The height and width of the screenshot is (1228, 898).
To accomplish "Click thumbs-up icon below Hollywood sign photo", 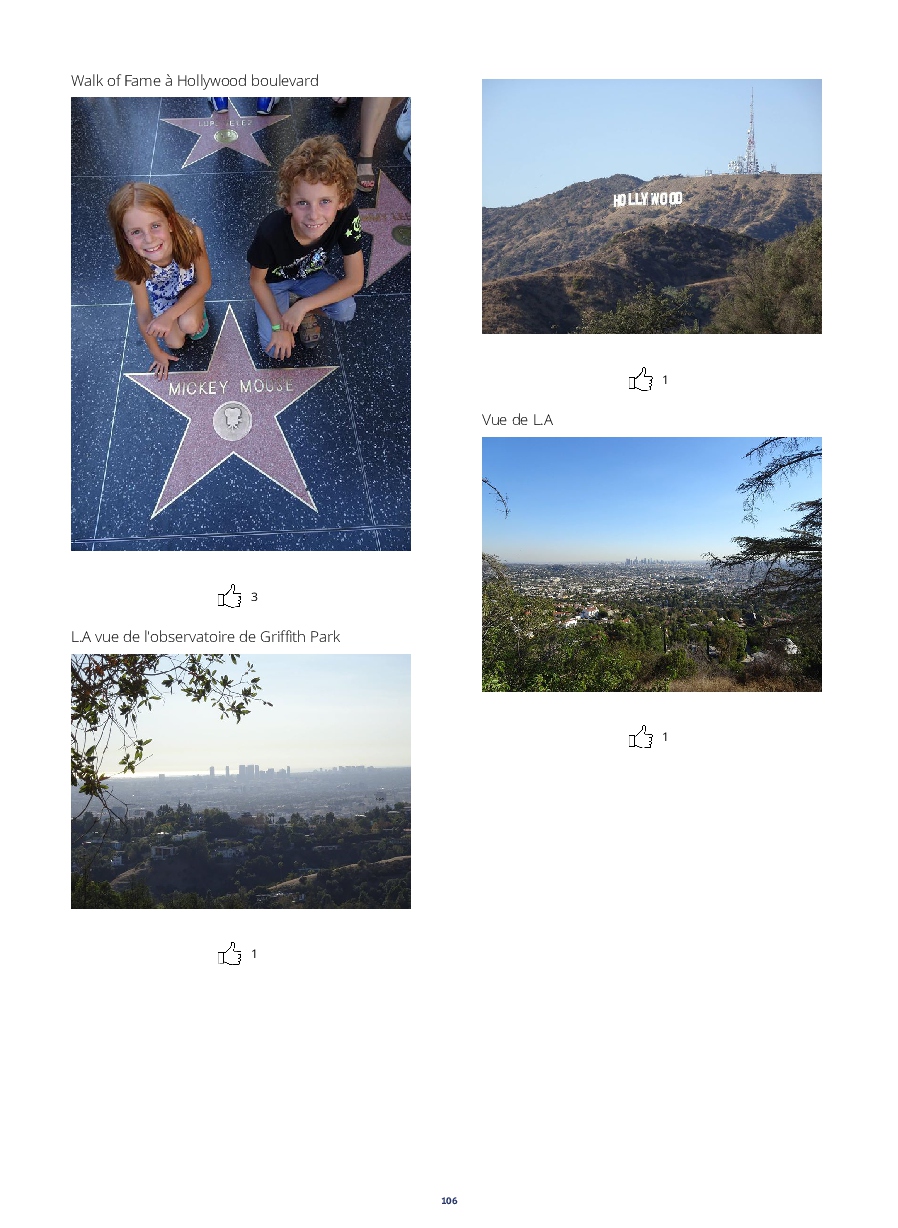I will pos(641,380).
